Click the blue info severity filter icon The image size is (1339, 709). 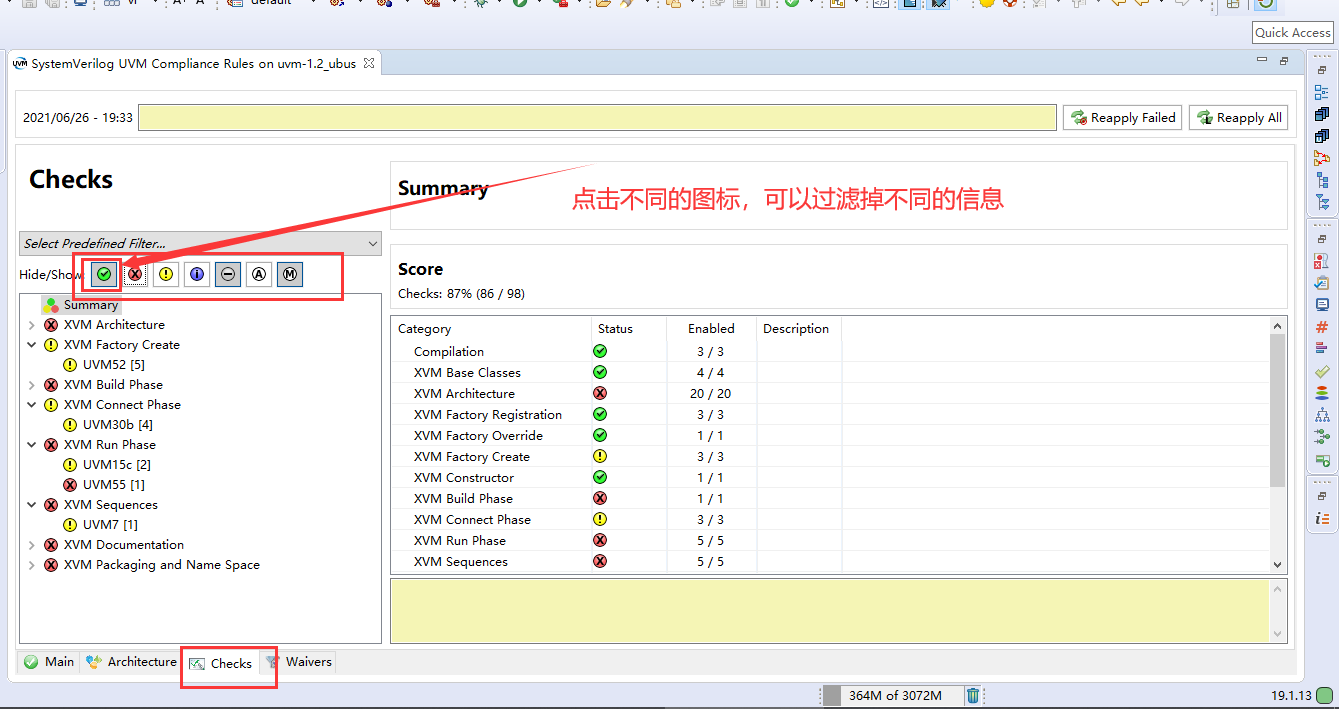point(196,274)
